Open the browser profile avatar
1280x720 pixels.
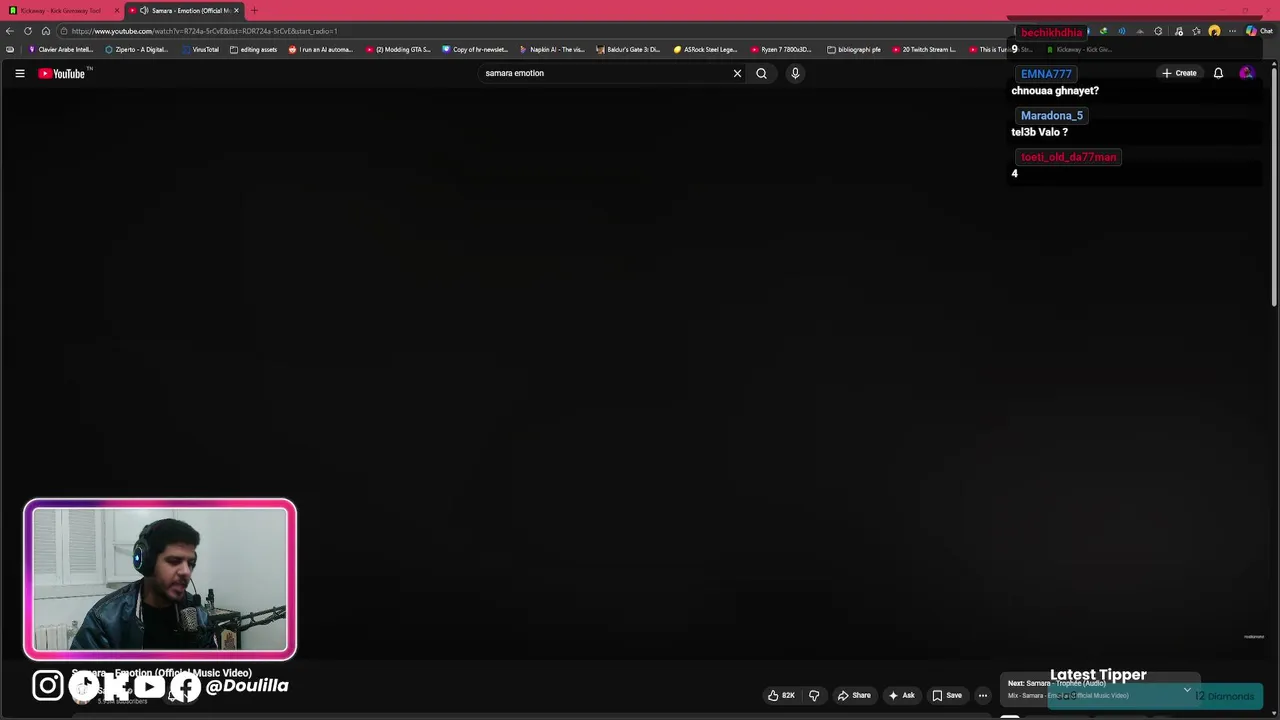(x=1214, y=31)
